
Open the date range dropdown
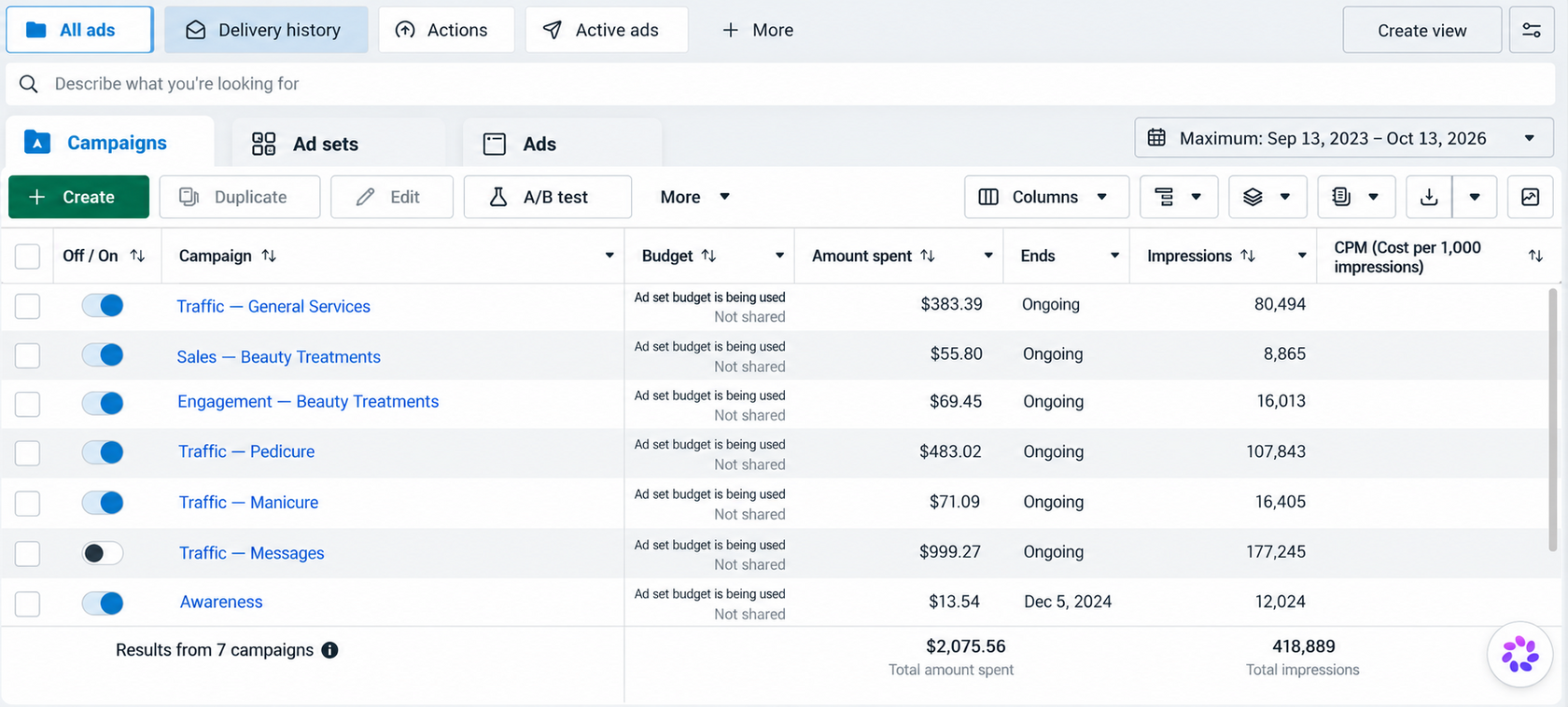coord(1344,138)
